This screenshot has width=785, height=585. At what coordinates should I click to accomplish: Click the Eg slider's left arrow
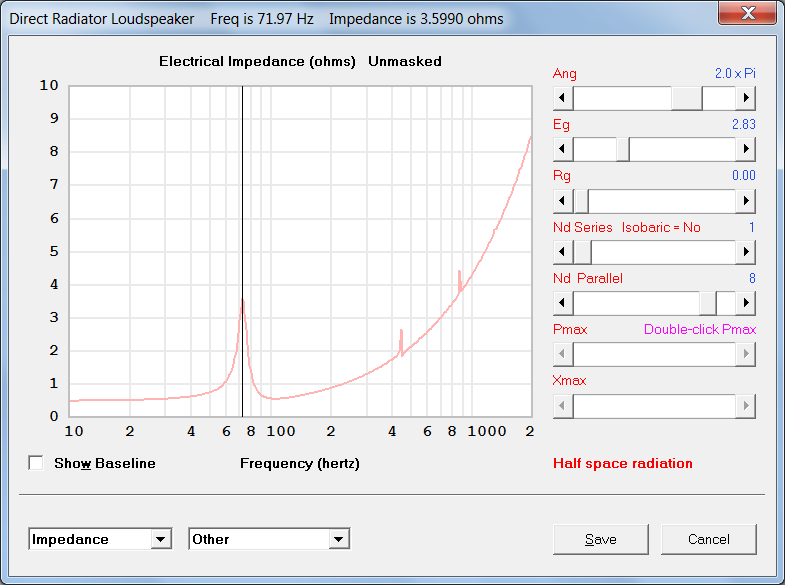click(x=563, y=149)
